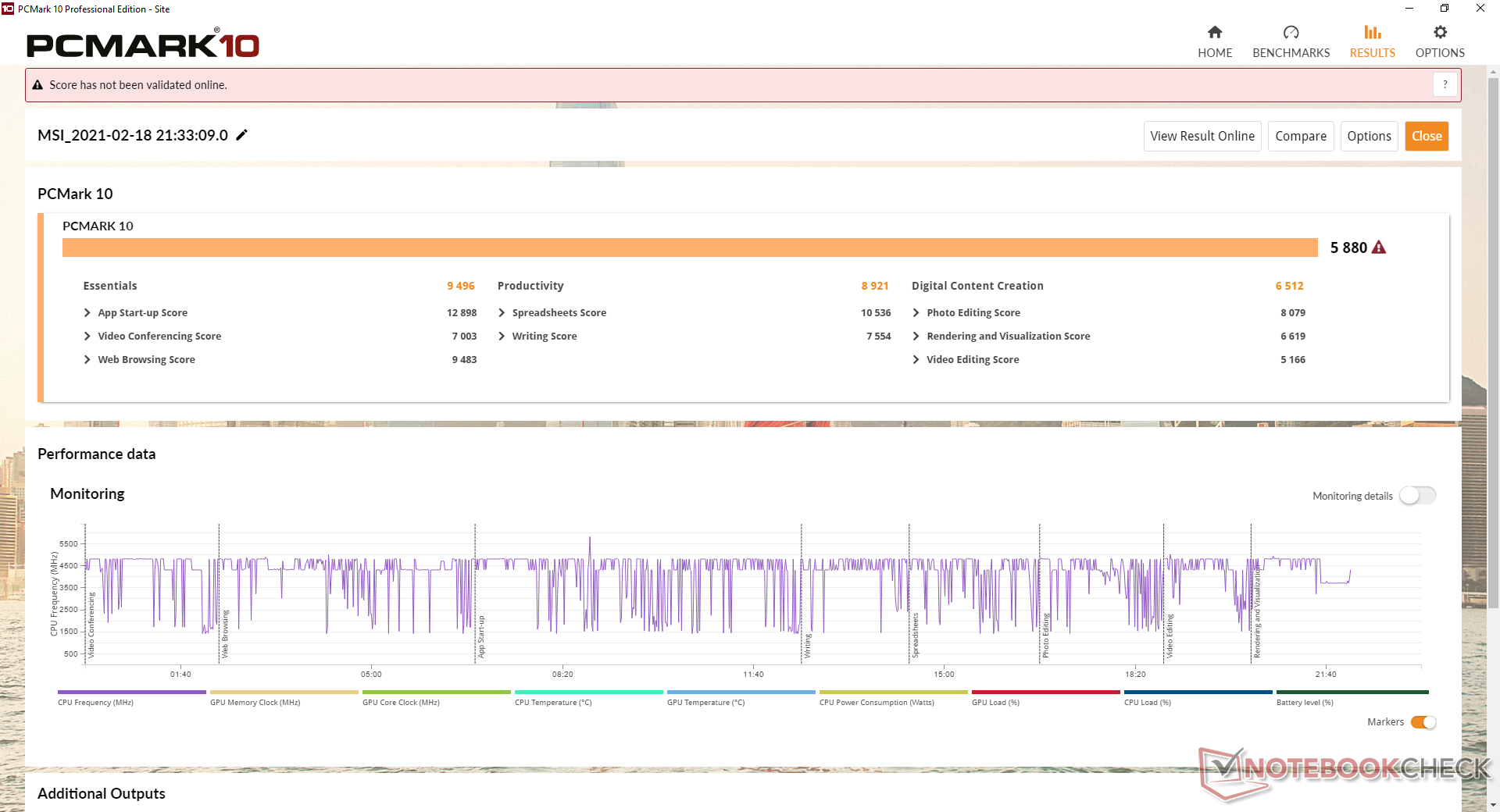
Task: Click the orange PCMark 10 score bar
Action: tap(690, 248)
